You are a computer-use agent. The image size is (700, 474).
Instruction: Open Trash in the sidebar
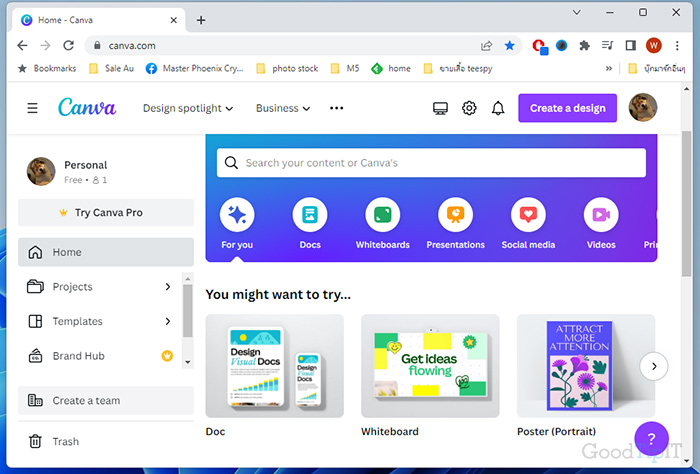click(x=106, y=441)
